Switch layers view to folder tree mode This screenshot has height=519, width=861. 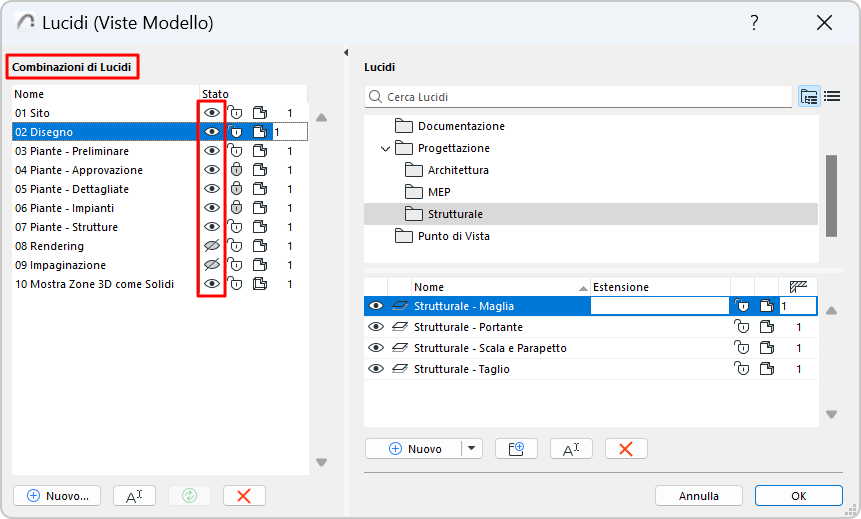809,97
